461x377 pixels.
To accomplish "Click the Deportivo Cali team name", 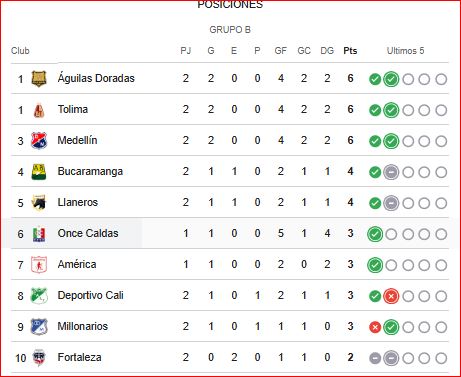I will coord(90,295).
